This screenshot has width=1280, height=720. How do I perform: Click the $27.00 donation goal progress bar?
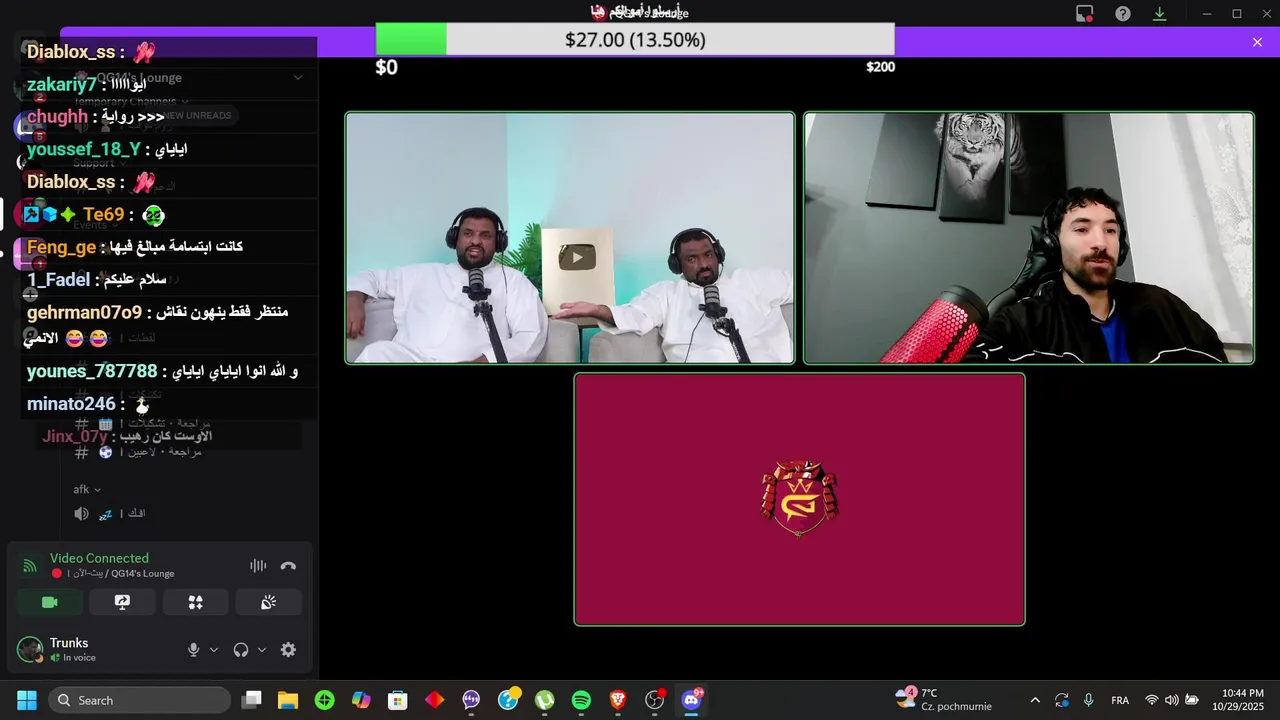pyautogui.click(x=635, y=40)
